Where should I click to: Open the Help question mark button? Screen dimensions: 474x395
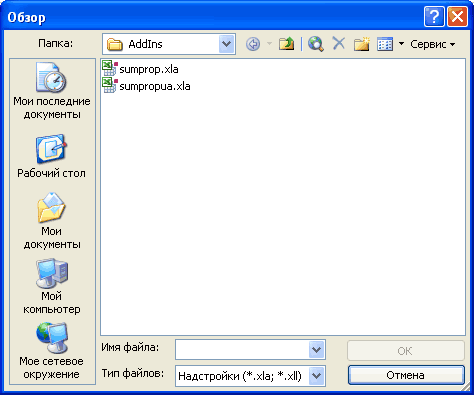pos(434,16)
